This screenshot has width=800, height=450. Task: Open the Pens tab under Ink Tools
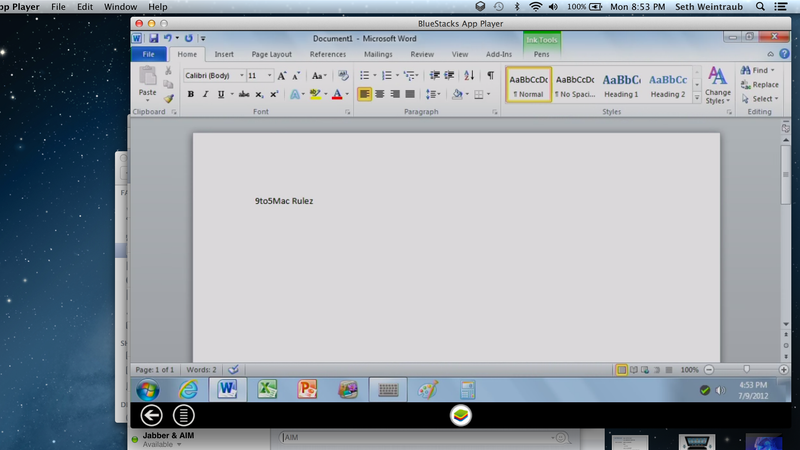[541, 54]
